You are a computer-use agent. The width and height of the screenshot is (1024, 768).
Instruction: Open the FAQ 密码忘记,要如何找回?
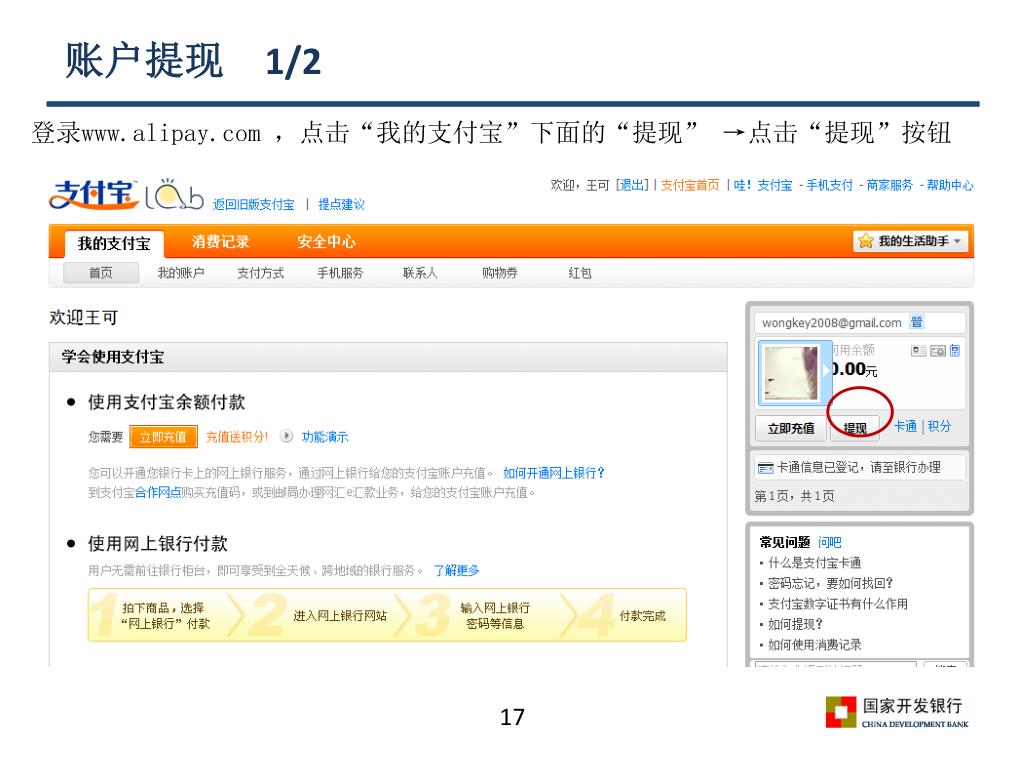830,583
